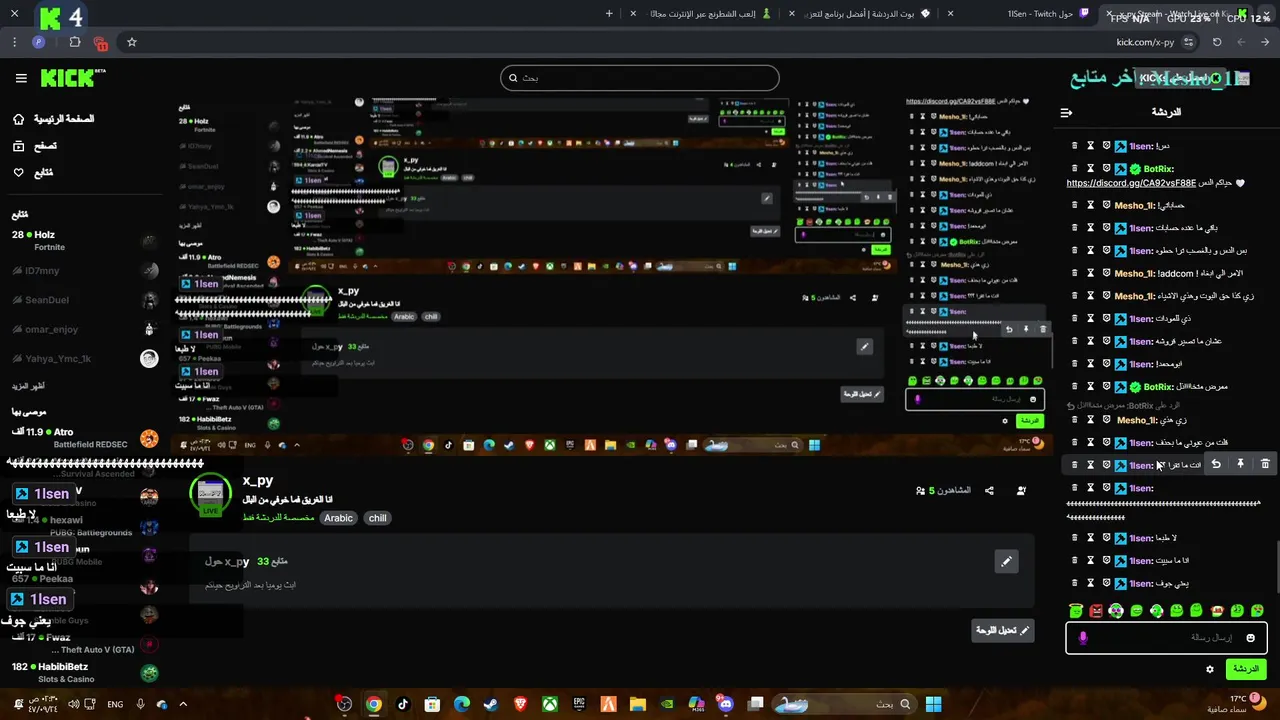Click the purple microphone in chat input
Image resolution: width=1280 pixels, height=720 pixels.
click(x=1083, y=637)
